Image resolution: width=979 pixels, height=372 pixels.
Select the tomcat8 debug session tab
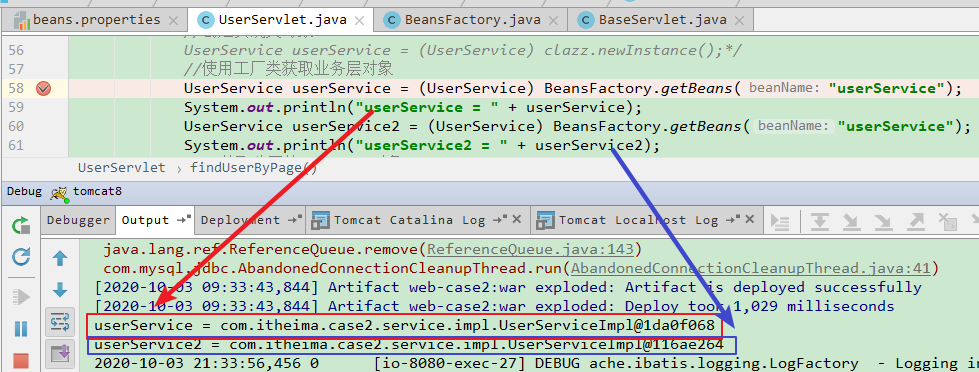pyautogui.click(x=87, y=193)
